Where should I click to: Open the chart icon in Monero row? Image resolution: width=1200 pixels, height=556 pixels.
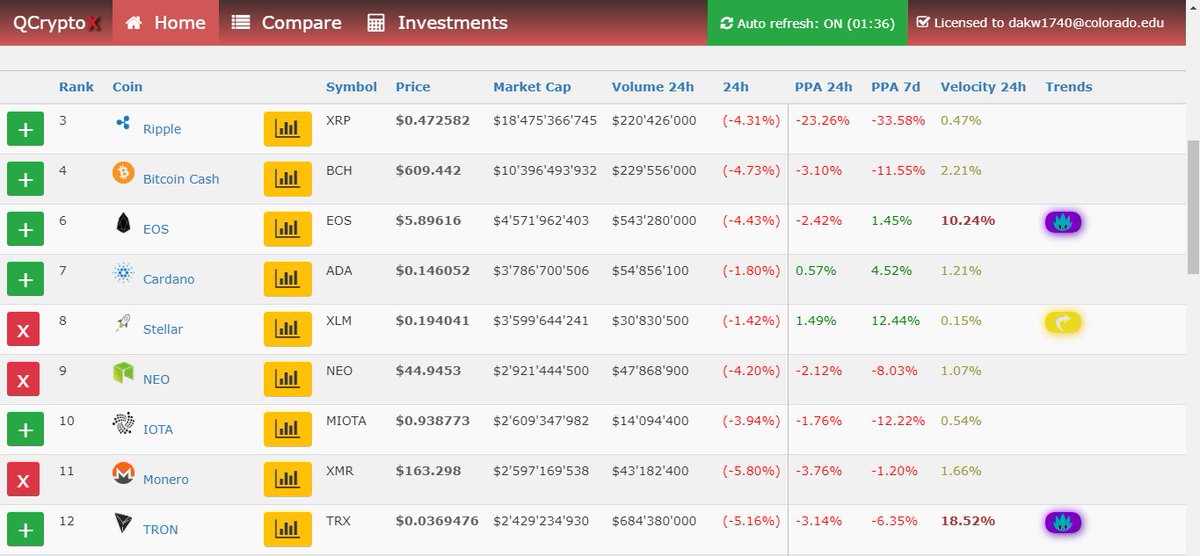[286, 479]
